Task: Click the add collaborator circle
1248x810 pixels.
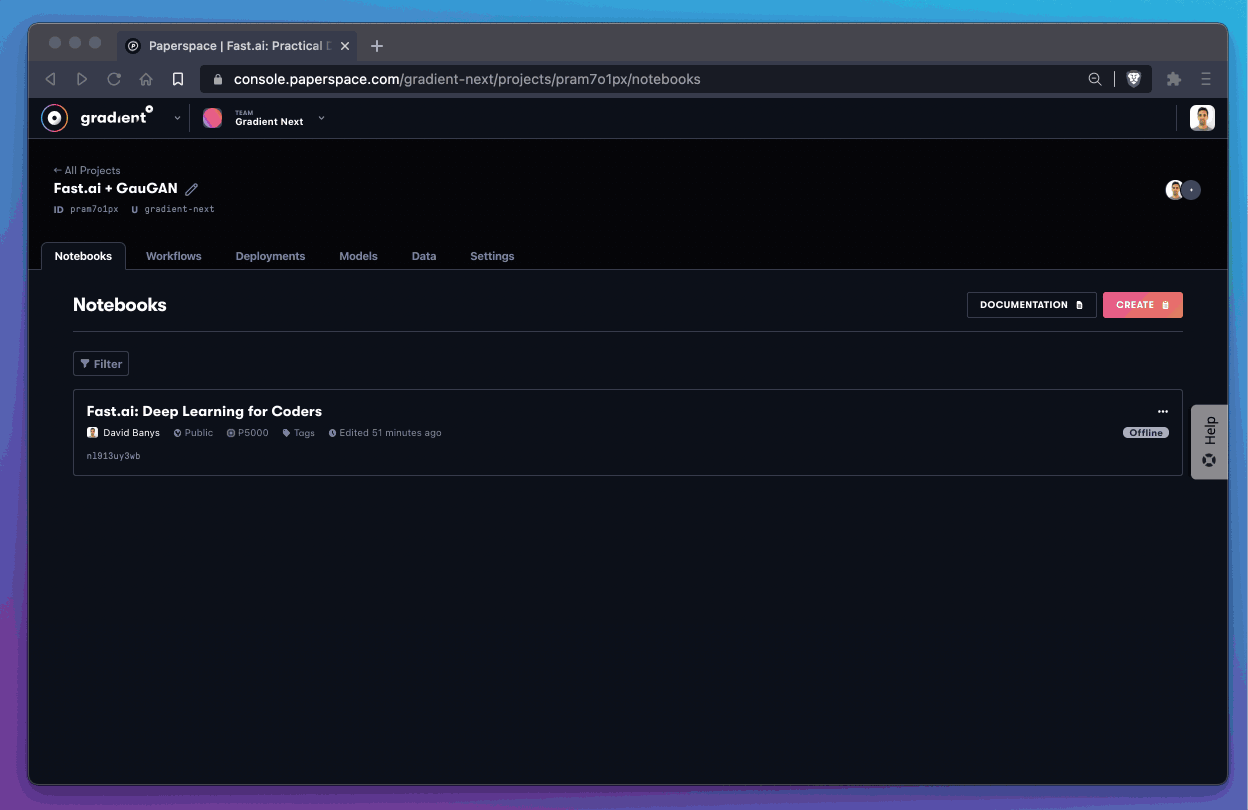Action: tap(1191, 190)
